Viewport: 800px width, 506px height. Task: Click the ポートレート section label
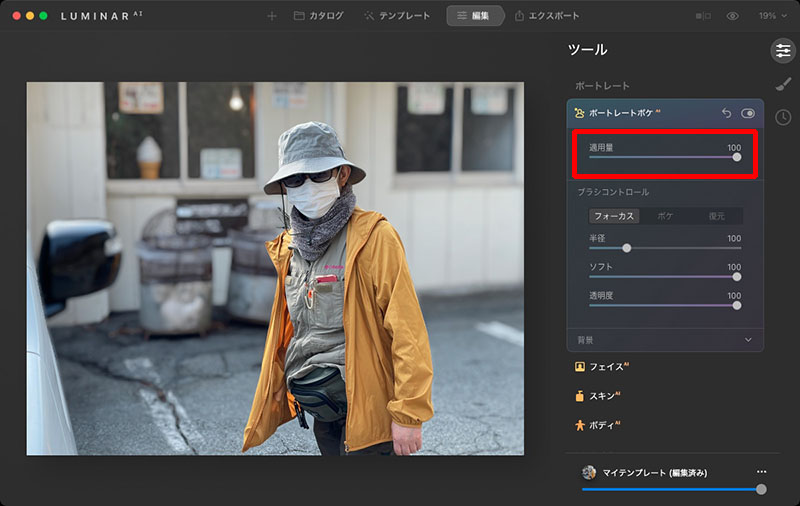[602, 86]
